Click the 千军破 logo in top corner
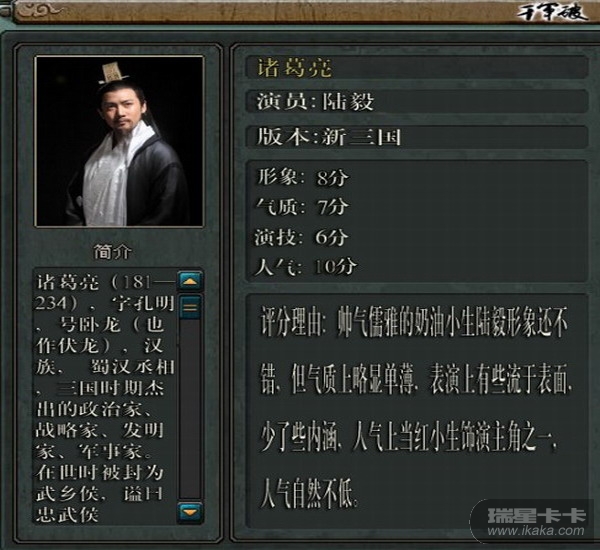Viewport: 600px width, 550px height. click(552, 13)
